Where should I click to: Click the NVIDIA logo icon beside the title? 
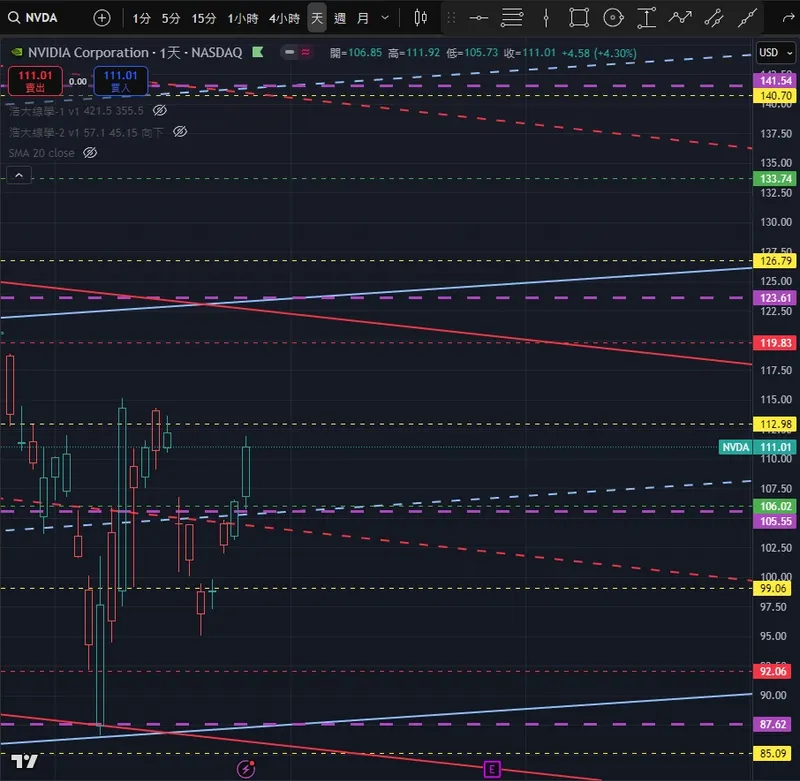click(17, 52)
